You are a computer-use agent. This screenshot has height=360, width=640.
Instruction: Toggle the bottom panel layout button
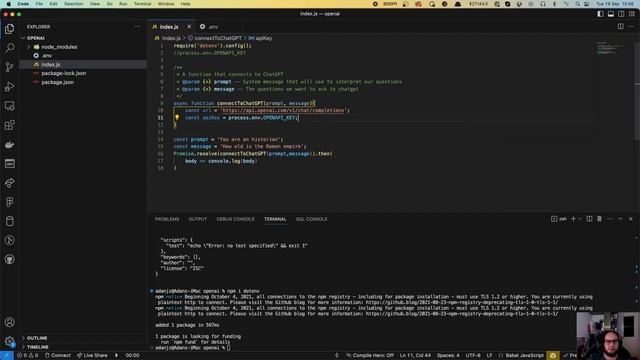[611, 14]
